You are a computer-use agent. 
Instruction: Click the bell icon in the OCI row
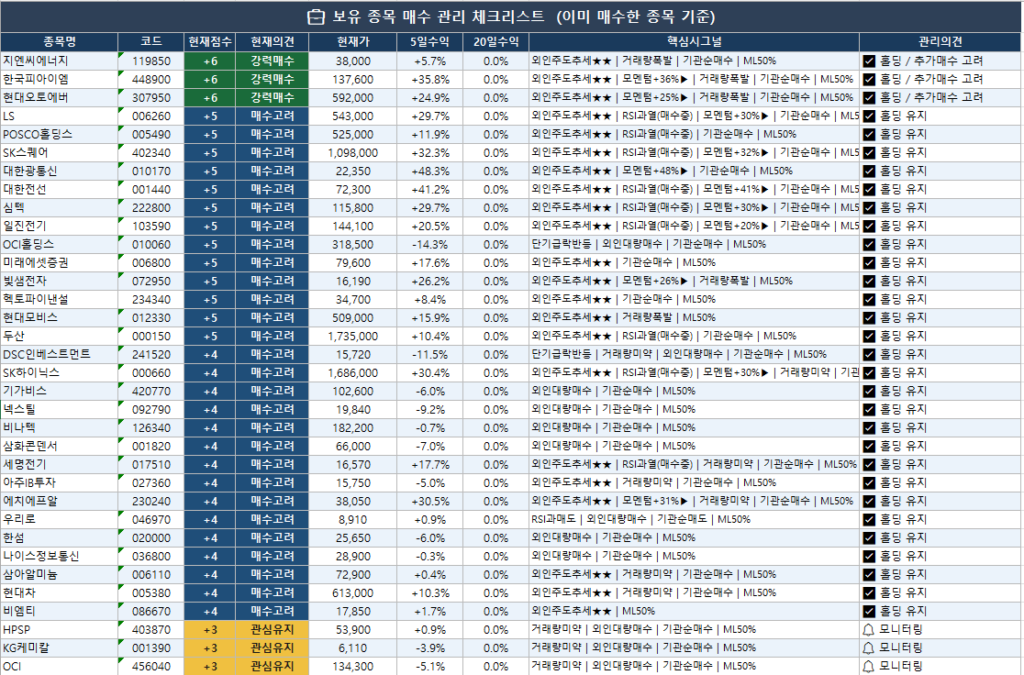869,667
